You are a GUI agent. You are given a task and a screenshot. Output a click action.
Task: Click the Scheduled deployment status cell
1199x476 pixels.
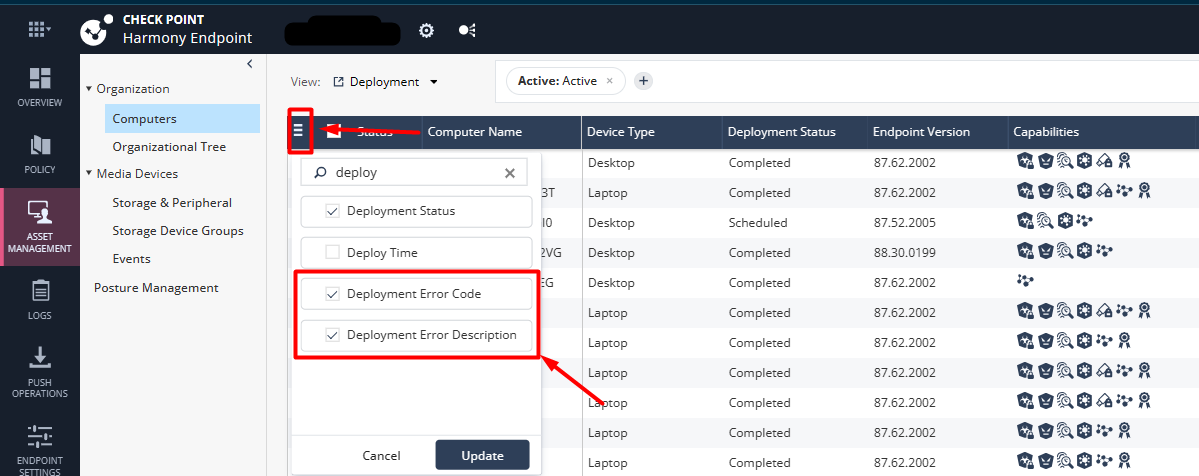(758, 223)
